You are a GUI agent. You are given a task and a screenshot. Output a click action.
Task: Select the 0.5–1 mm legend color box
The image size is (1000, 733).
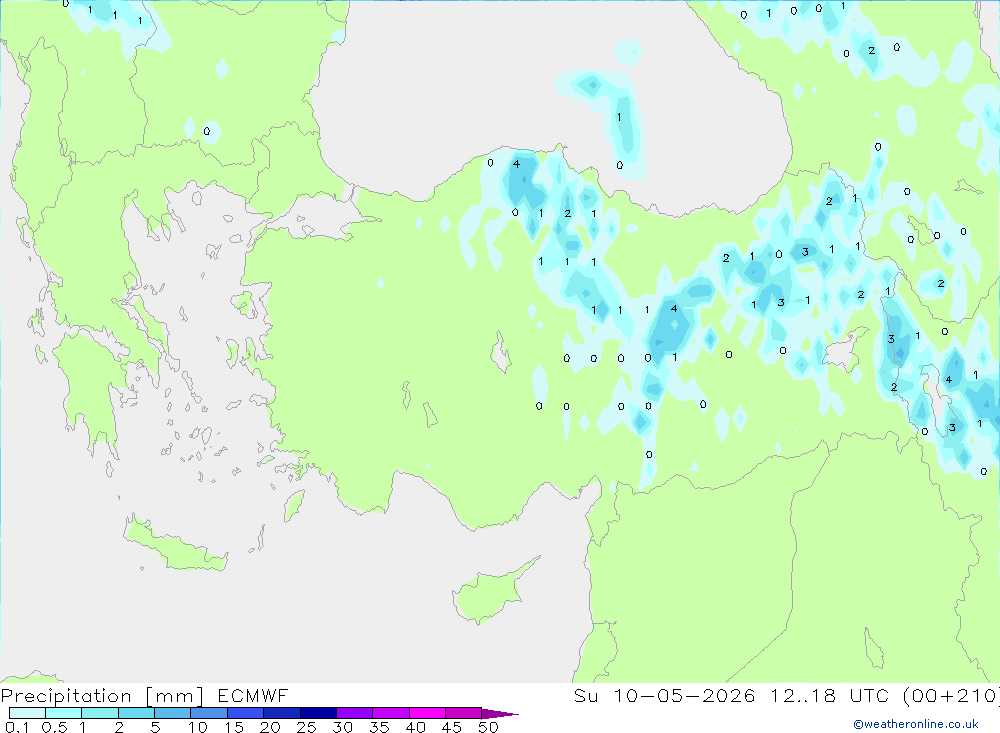(64, 713)
